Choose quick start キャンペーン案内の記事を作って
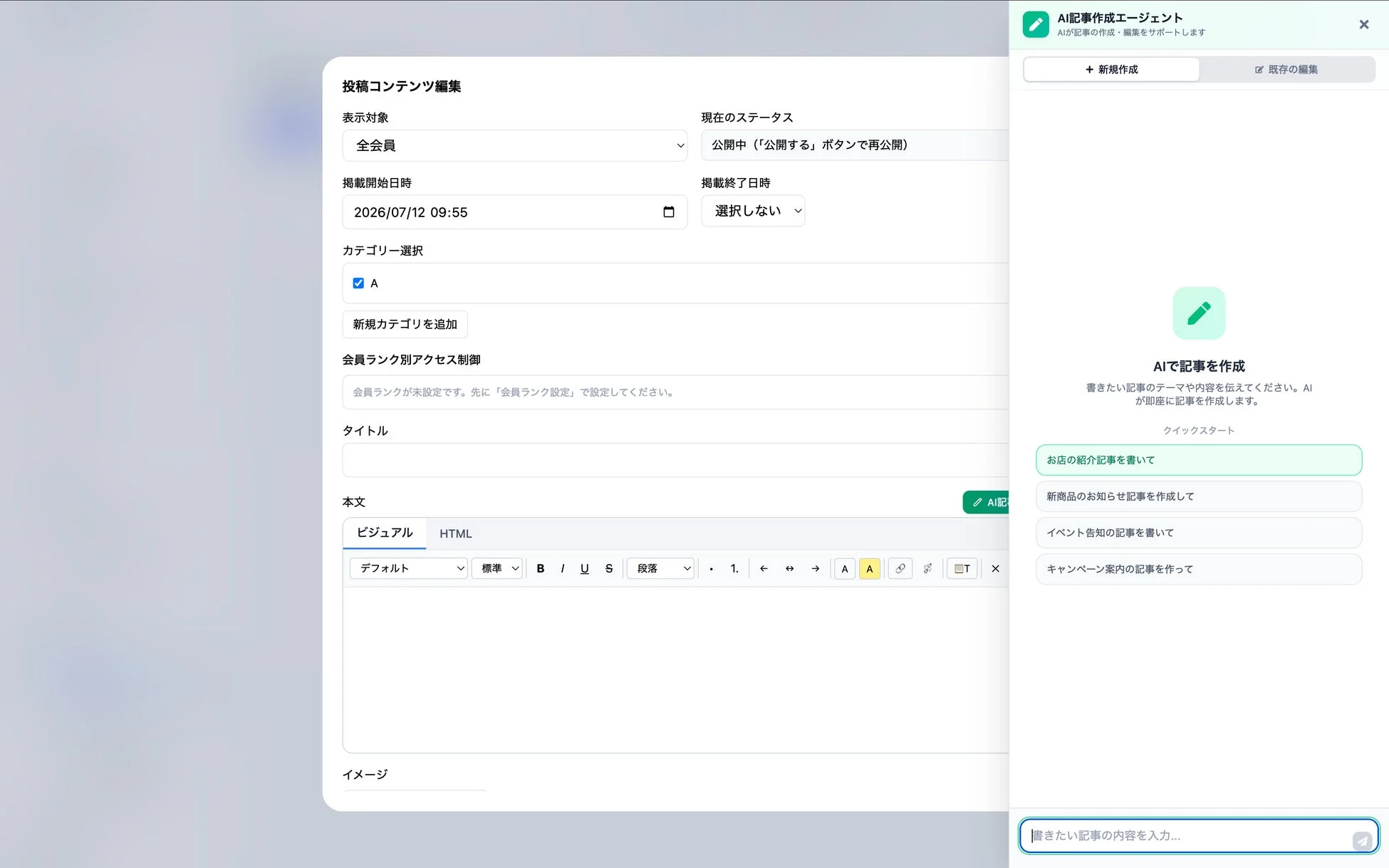Image resolution: width=1389 pixels, height=868 pixels. click(x=1199, y=569)
